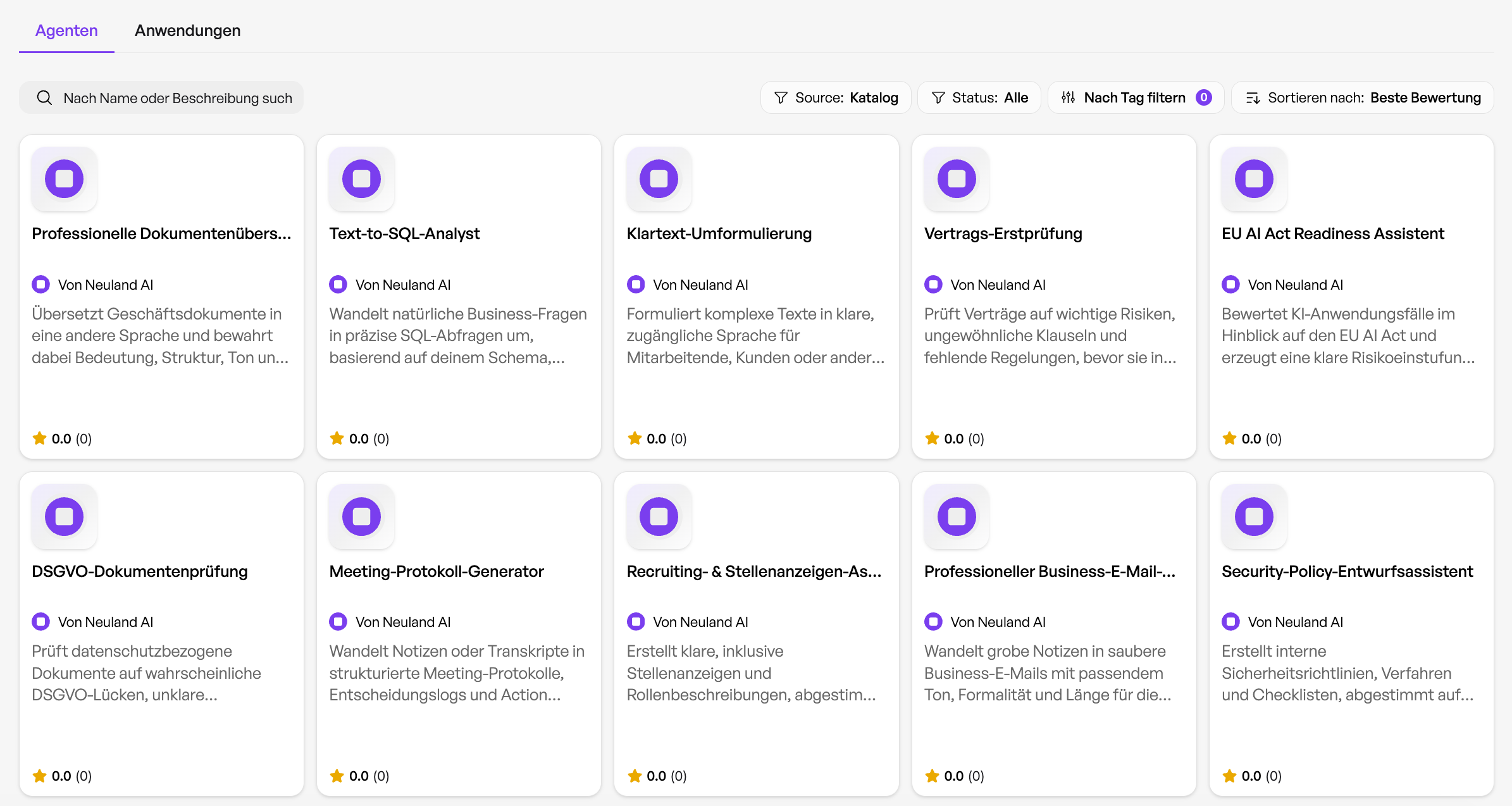Open the Klartext-Umformulierung card title
The height and width of the screenshot is (806, 1512).
[719, 233]
